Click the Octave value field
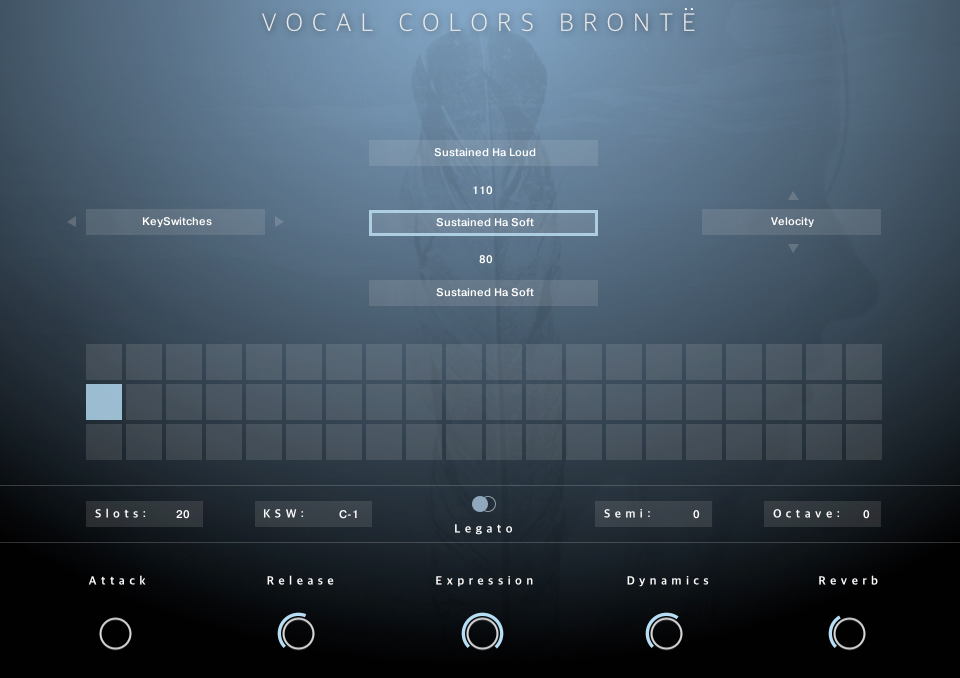 [866, 514]
